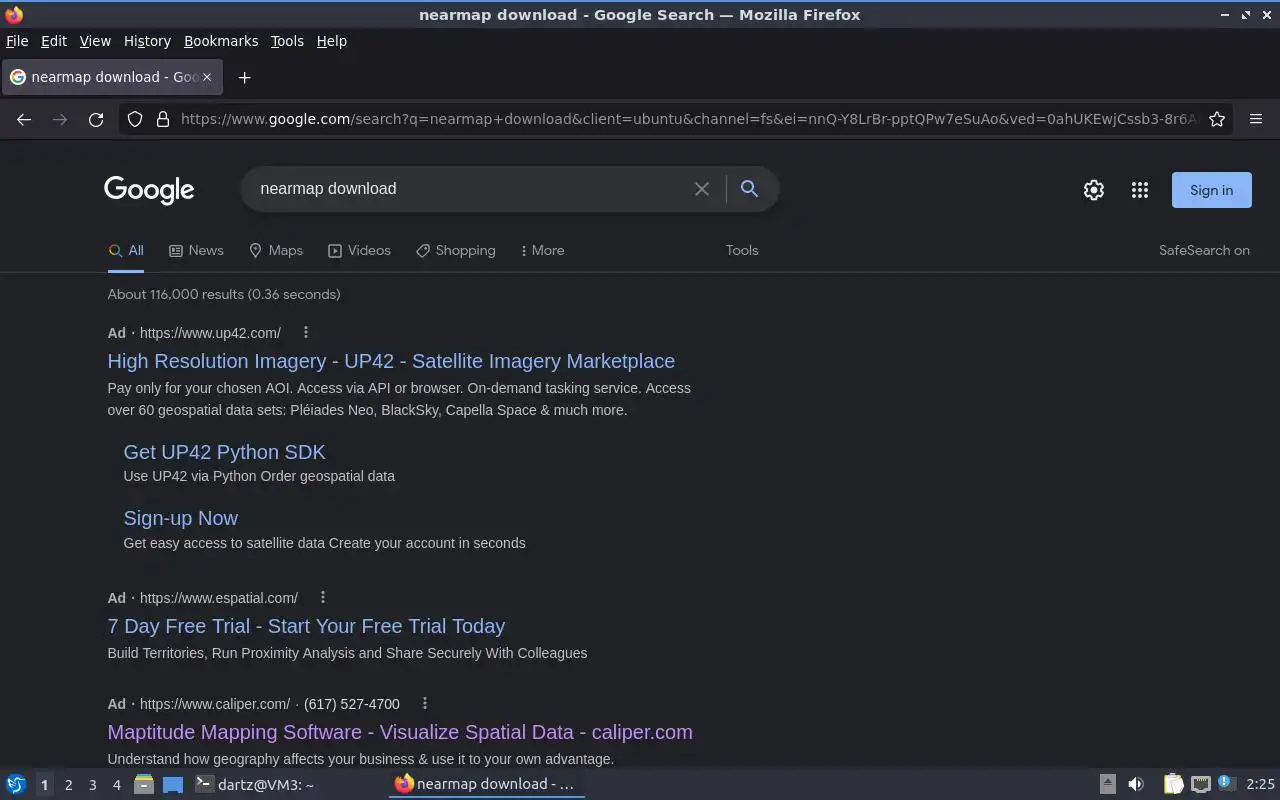The height and width of the screenshot is (800, 1280).
Task: Open the search Tools options
Action: pos(742,250)
